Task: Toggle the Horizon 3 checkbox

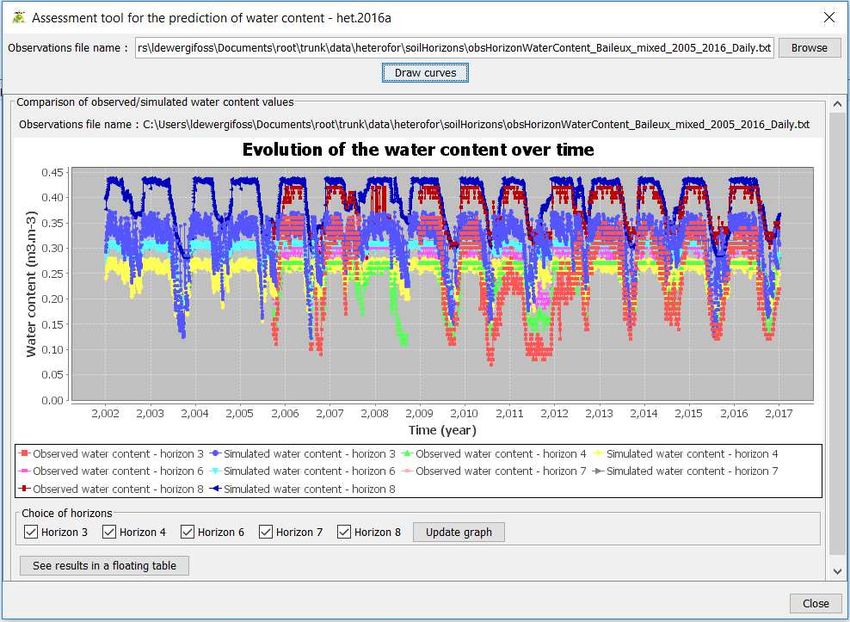Action: (30, 532)
